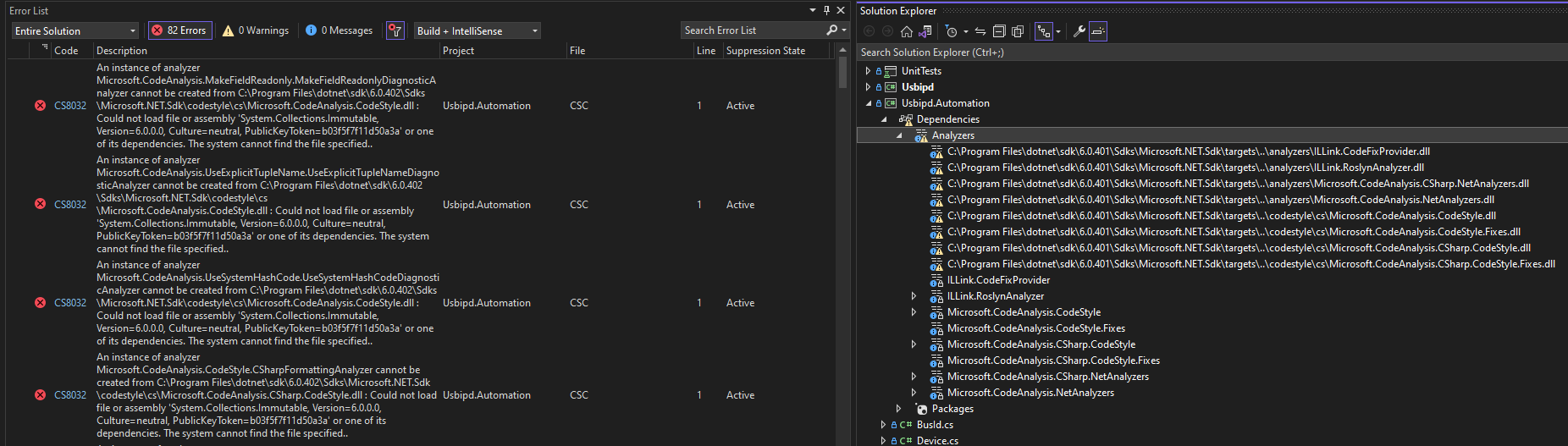Open the Entire Solution scope dropdown
1568x446 pixels.
pos(75,30)
